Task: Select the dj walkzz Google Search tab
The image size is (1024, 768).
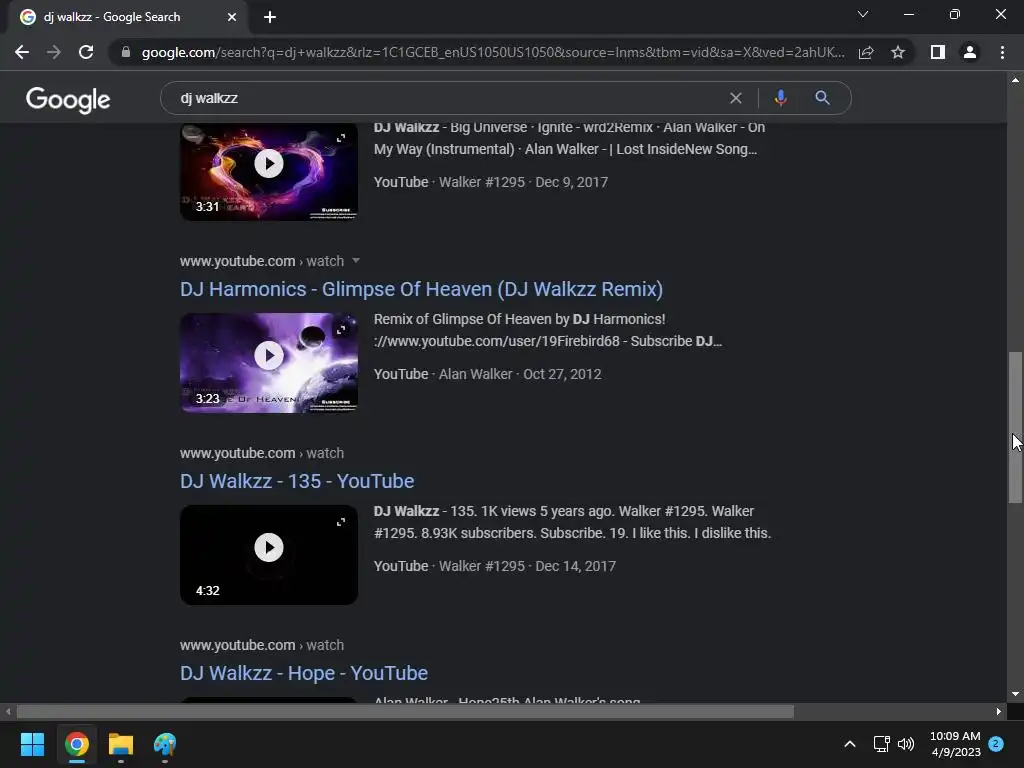Action: point(127,17)
